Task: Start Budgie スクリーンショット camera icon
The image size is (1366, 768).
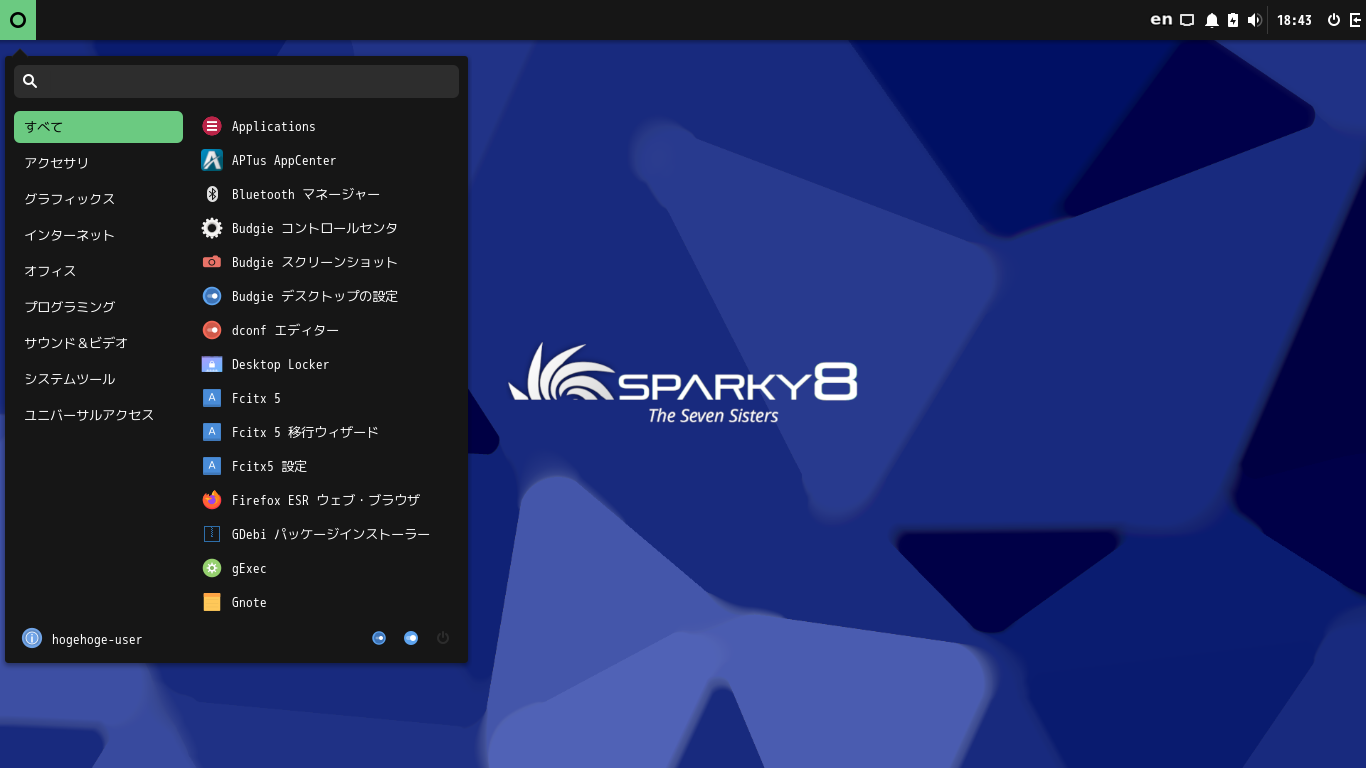Action: 212,262
